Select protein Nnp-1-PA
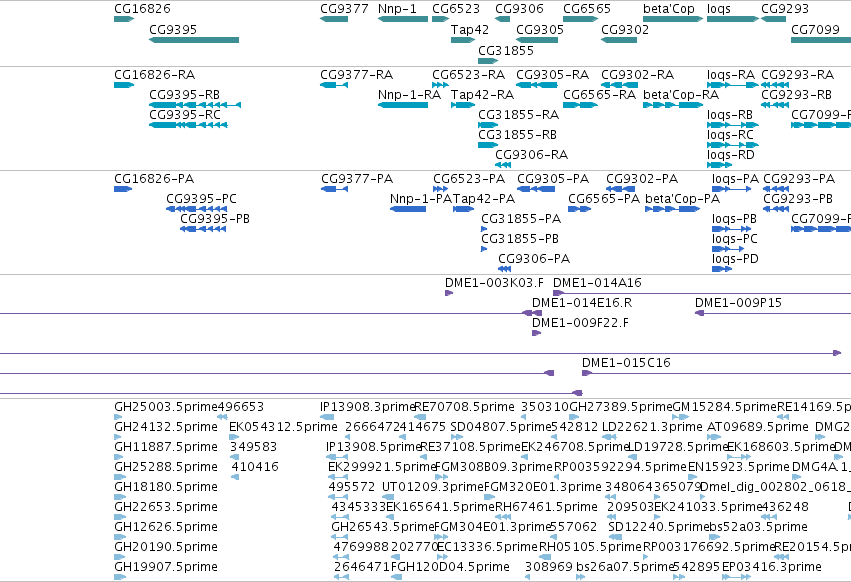 (x=421, y=199)
